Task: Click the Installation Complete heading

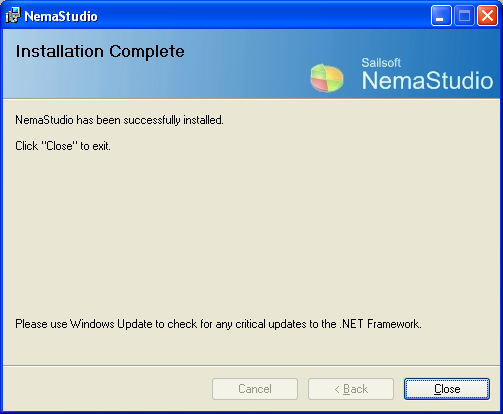Action: tap(100, 51)
